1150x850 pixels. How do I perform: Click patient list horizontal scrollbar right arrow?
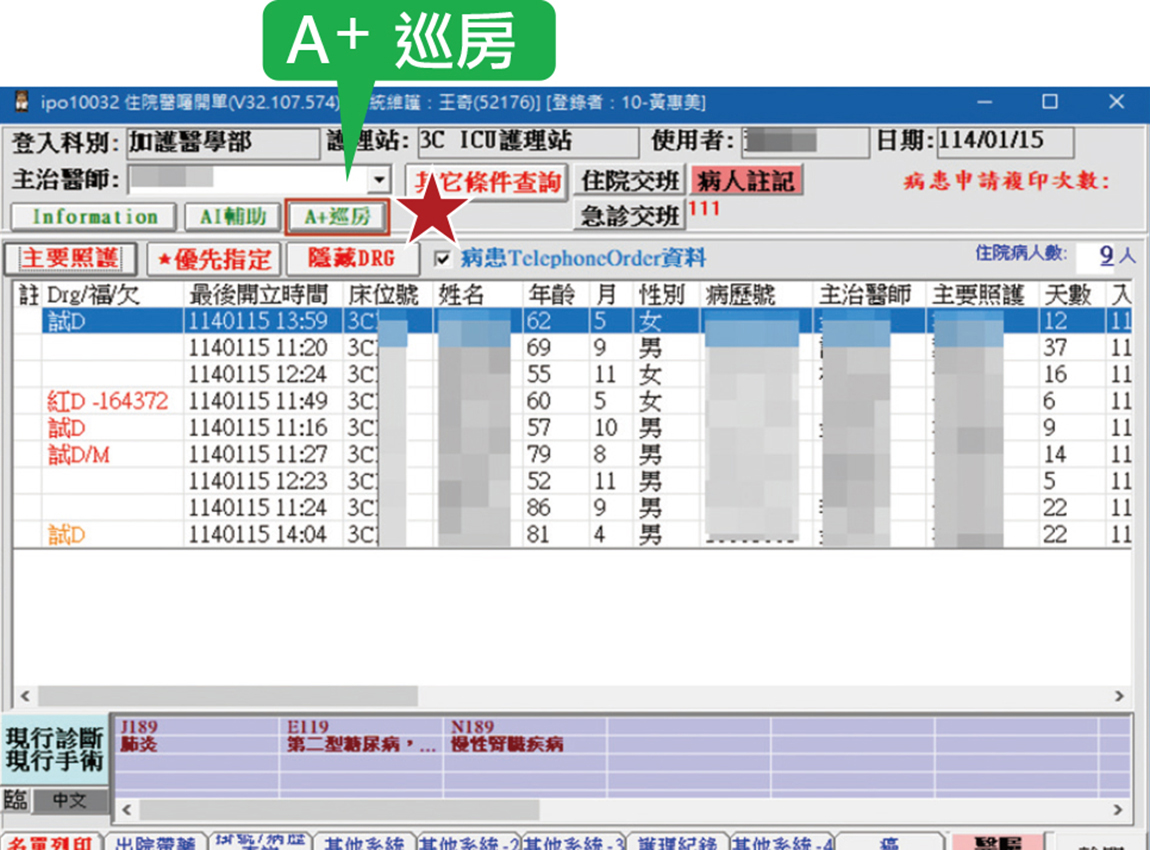(x=1120, y=696)
